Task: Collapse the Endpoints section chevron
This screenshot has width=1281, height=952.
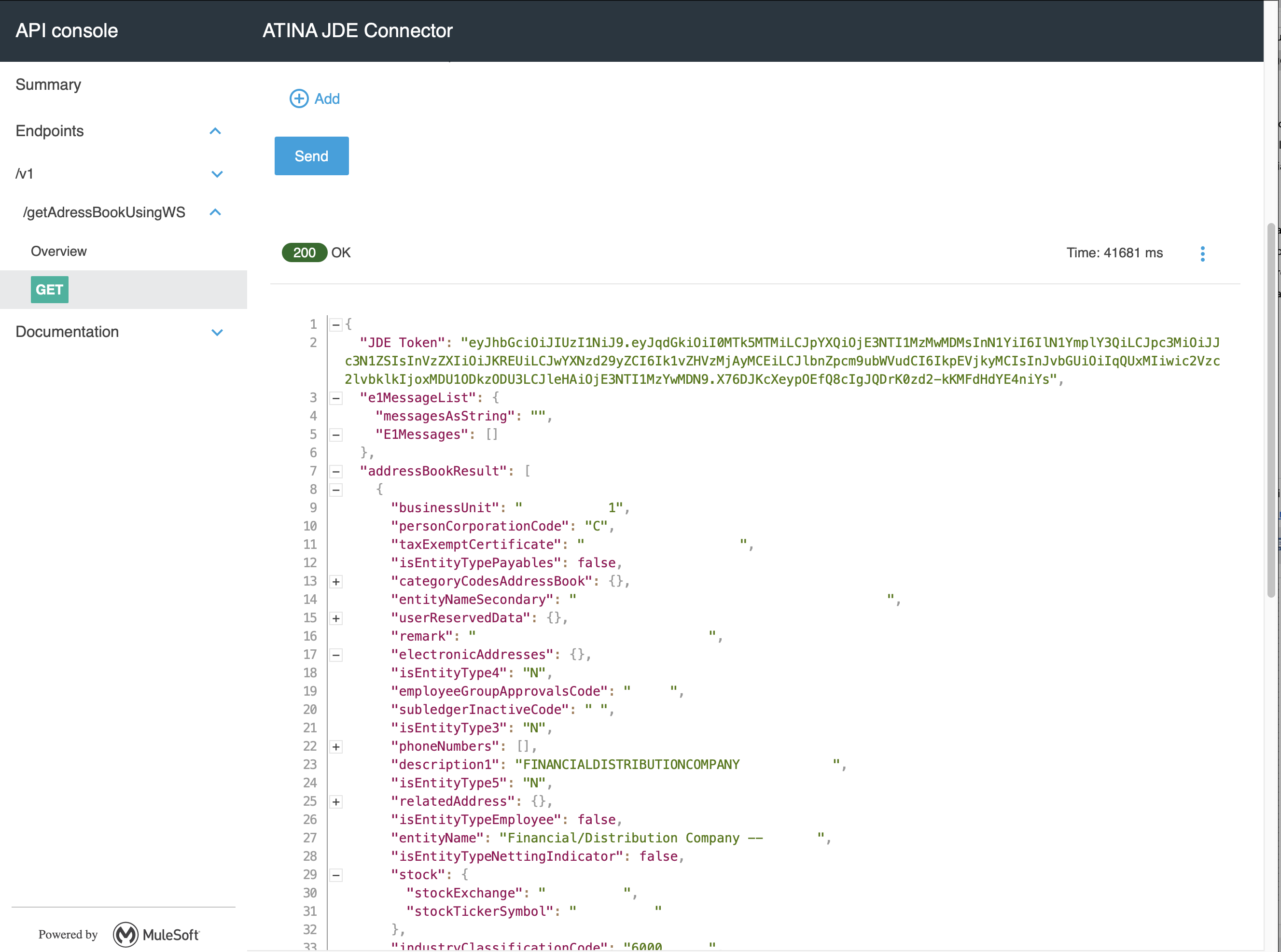Action: [215, 131]
